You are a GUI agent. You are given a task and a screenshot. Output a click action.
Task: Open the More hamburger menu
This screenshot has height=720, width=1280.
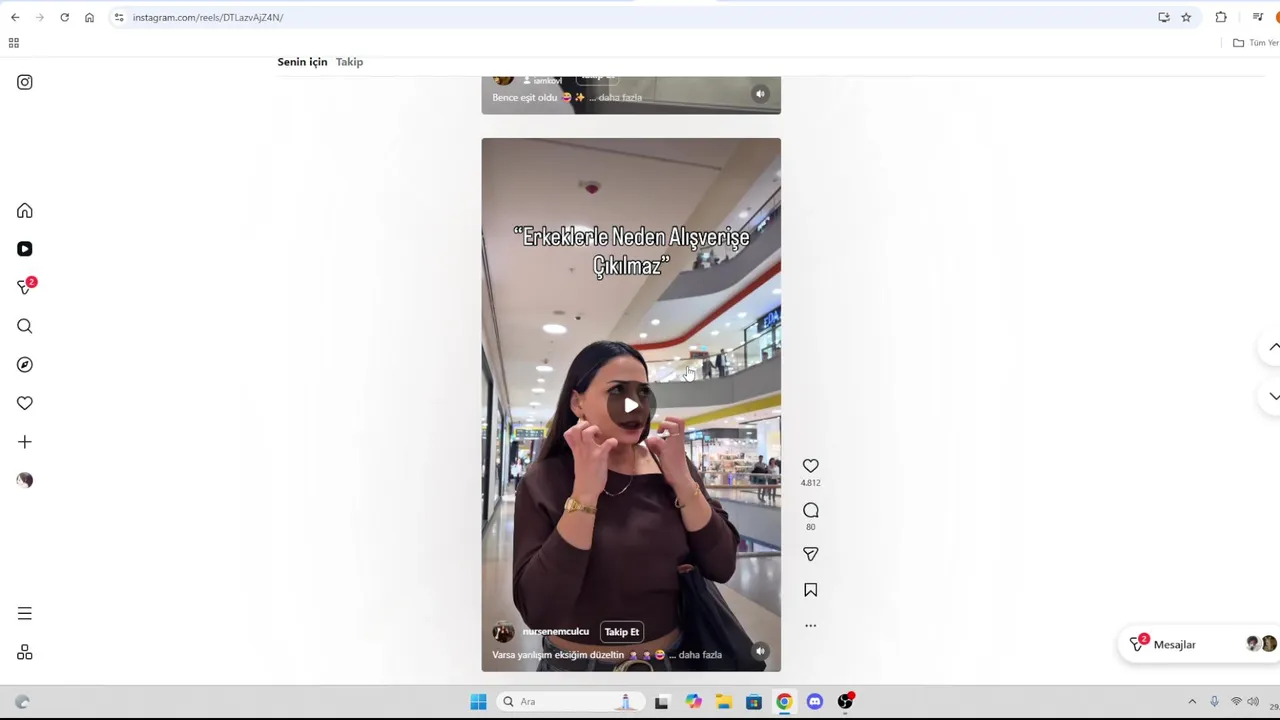[x=25, y=614]
